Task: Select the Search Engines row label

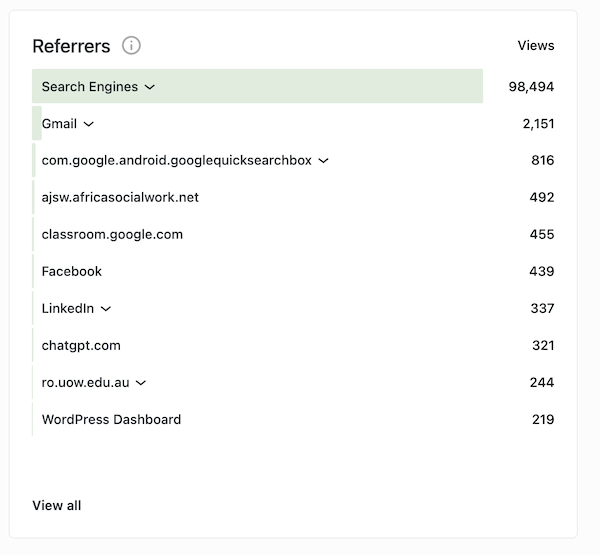Action: [90, 87]
